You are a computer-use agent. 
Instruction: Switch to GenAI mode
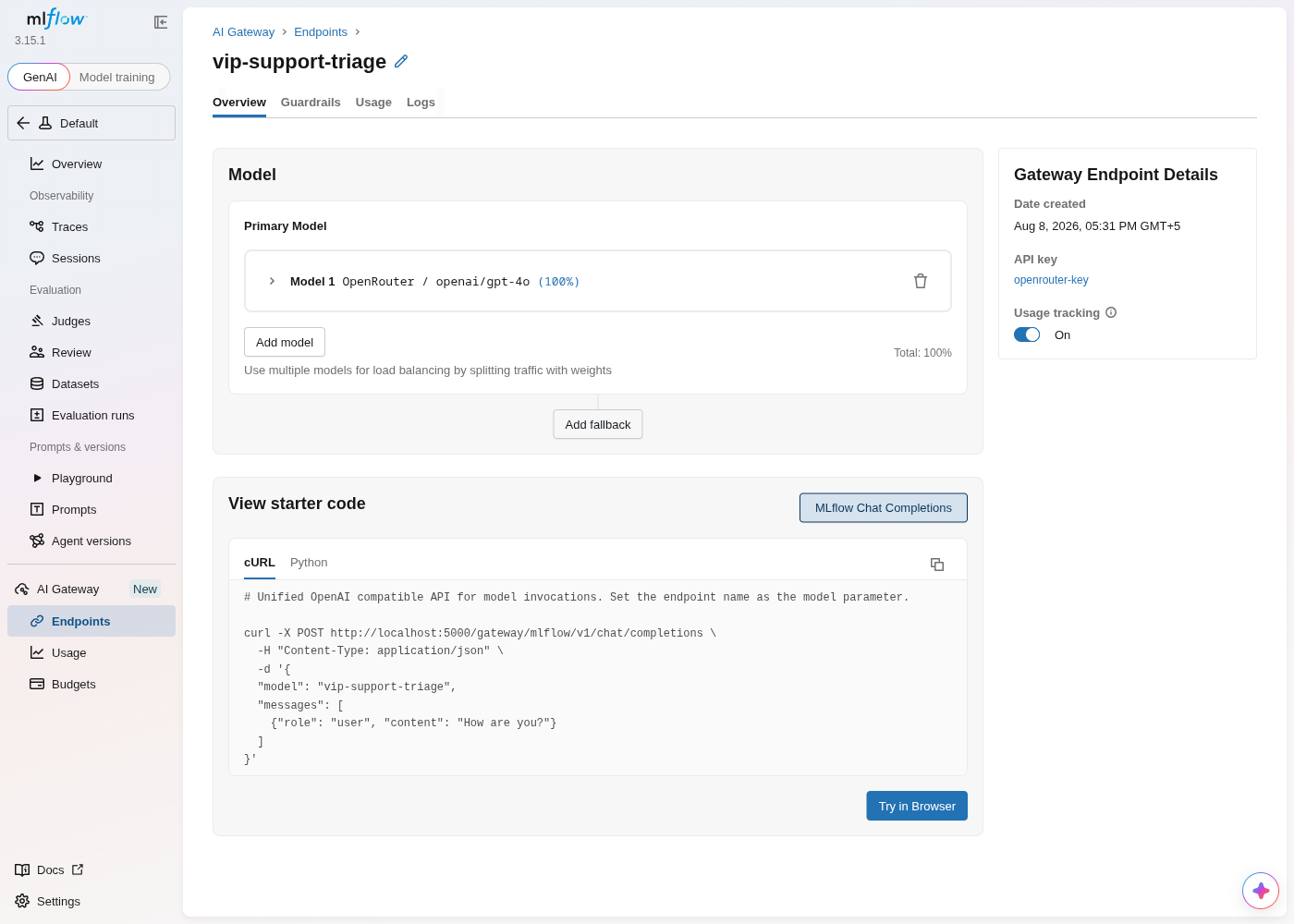[40, 77]
